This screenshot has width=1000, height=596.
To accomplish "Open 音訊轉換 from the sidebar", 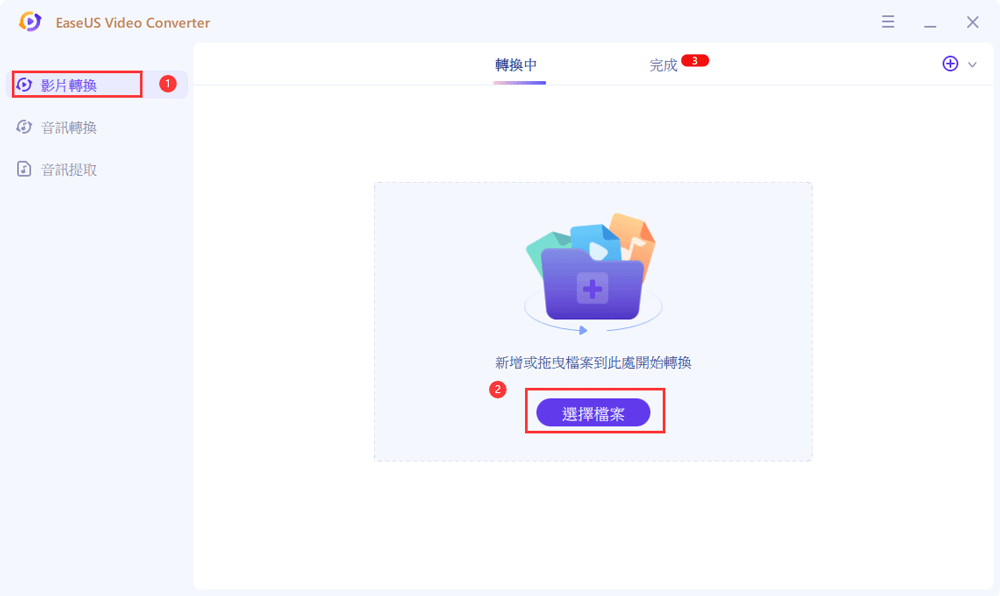I will pyautogui.click(x=60, y=126).
